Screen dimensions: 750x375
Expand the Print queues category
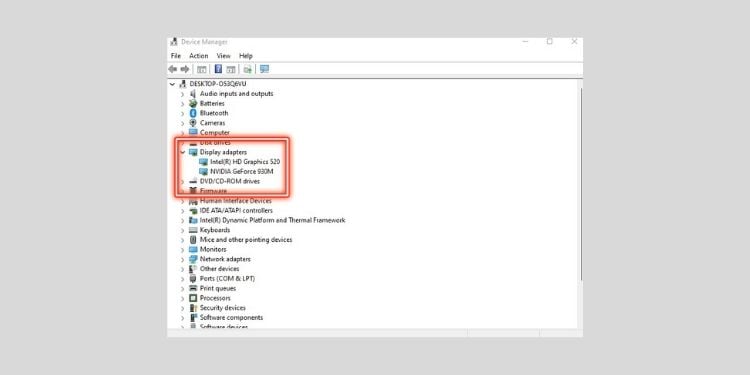point(182,288)
